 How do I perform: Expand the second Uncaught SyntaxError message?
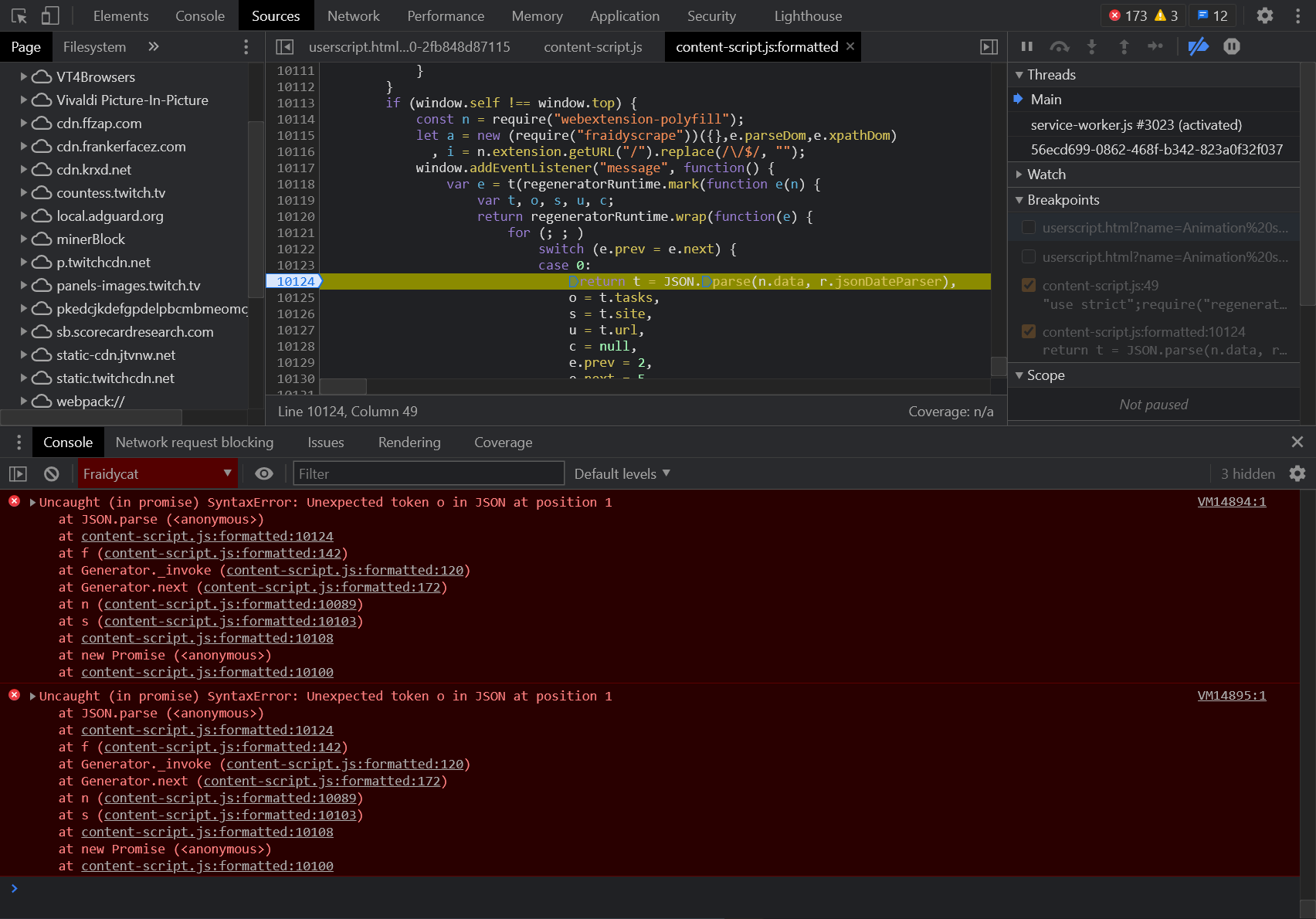pos(33,697)
